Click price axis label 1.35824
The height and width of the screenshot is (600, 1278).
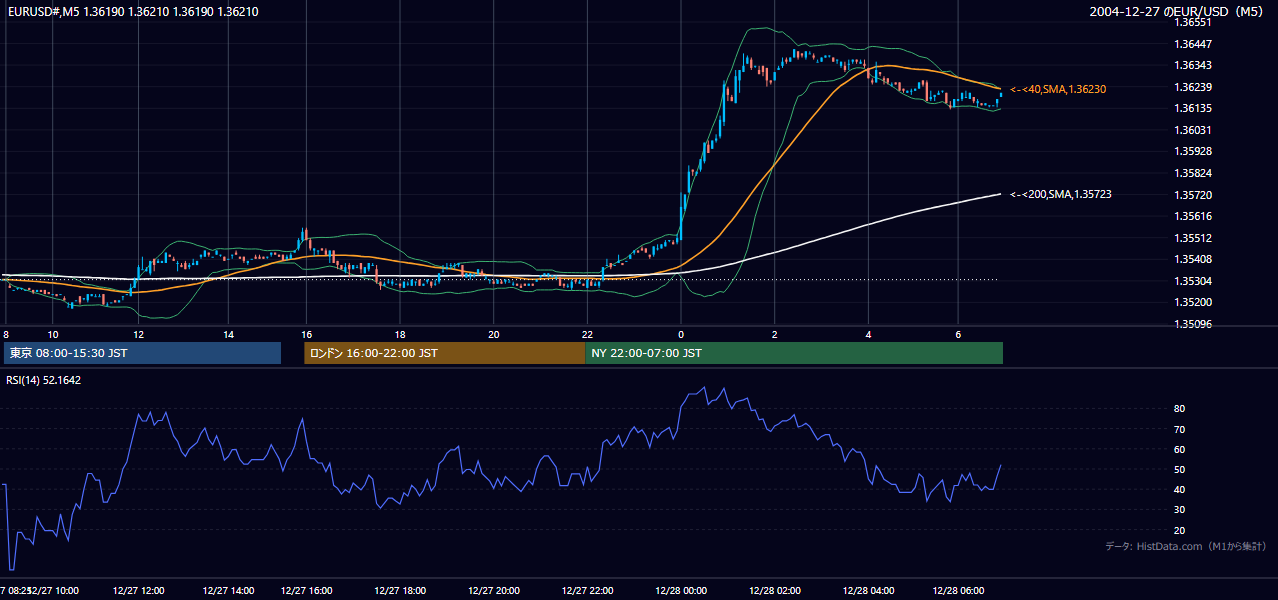(1193, 173)
